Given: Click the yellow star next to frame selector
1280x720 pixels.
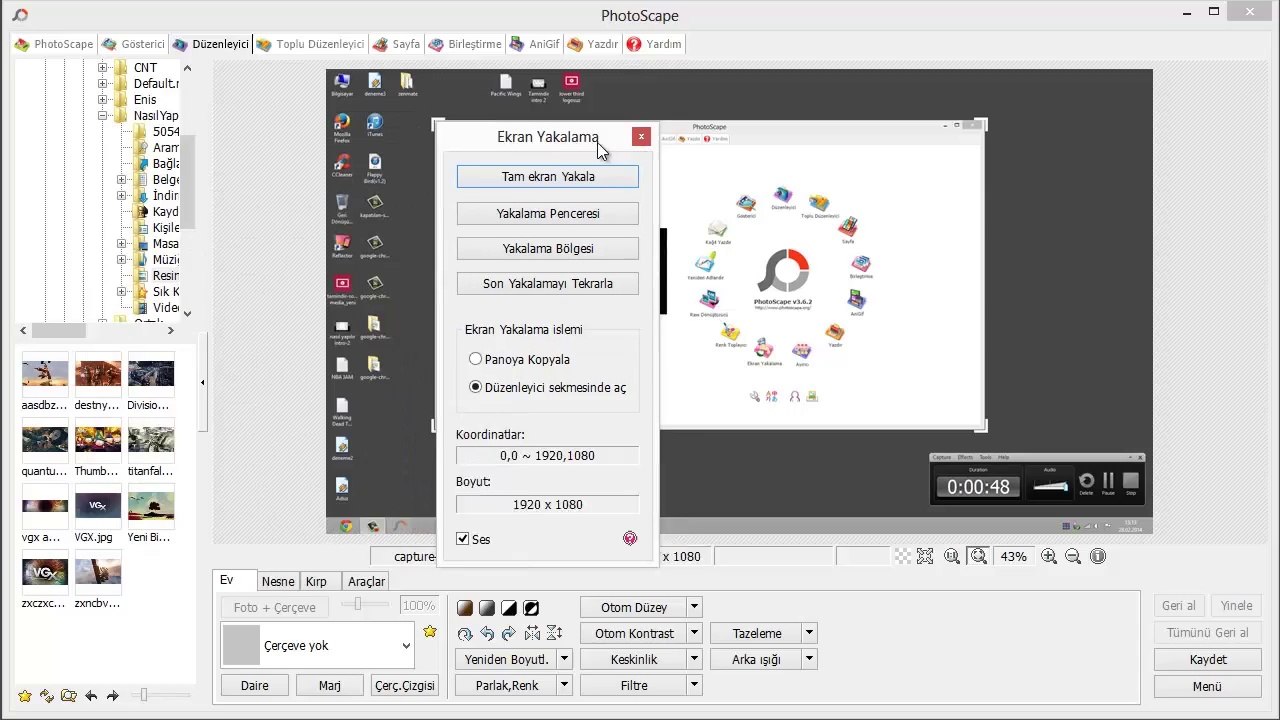Looking at the screenshot, I should coord(430,632).
